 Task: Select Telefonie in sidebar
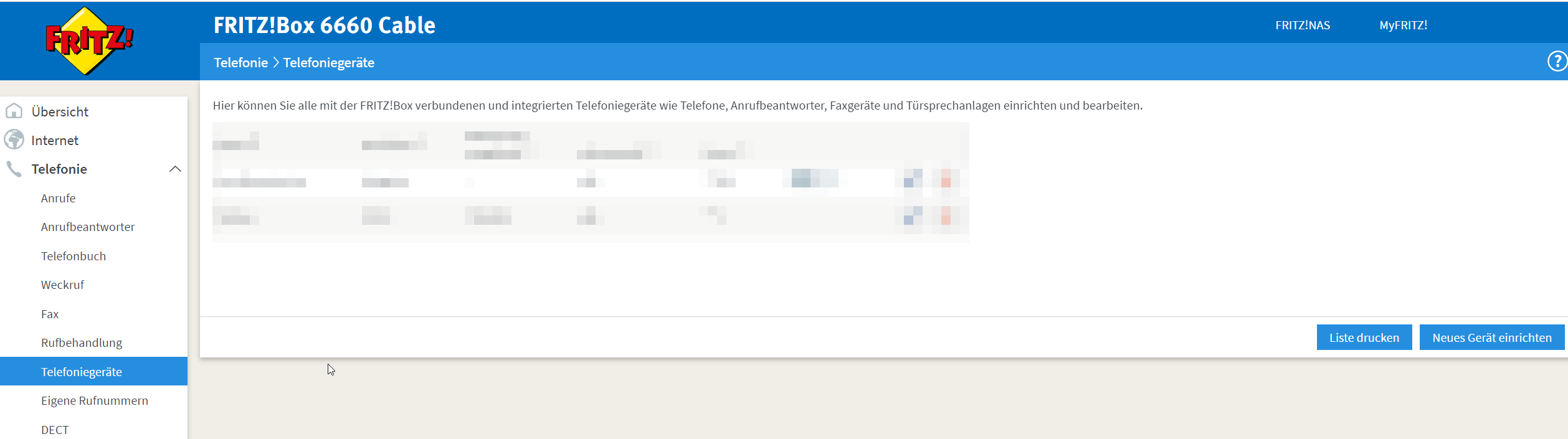59,169
